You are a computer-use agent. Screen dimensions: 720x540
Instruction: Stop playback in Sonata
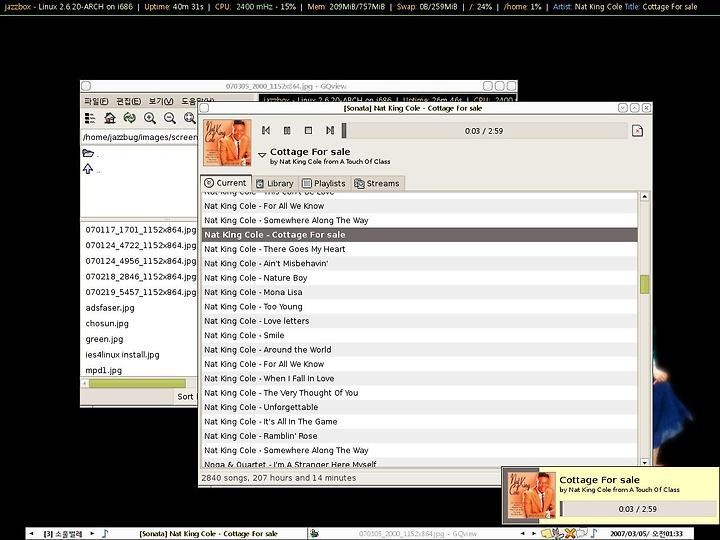(308, 130)
